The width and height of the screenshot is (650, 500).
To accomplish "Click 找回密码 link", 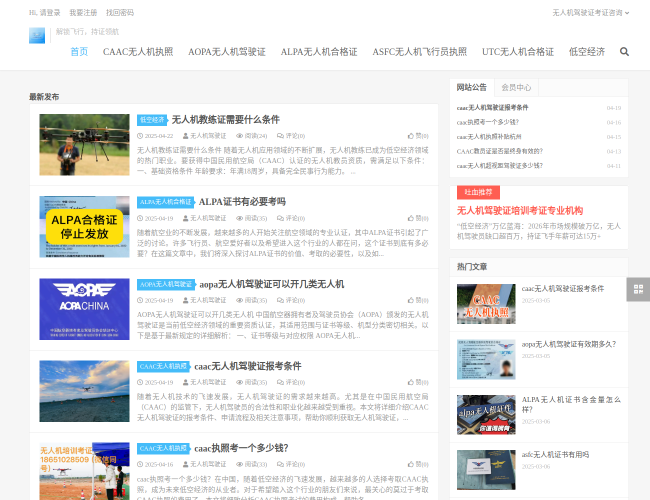I will (x=120, y=13).
